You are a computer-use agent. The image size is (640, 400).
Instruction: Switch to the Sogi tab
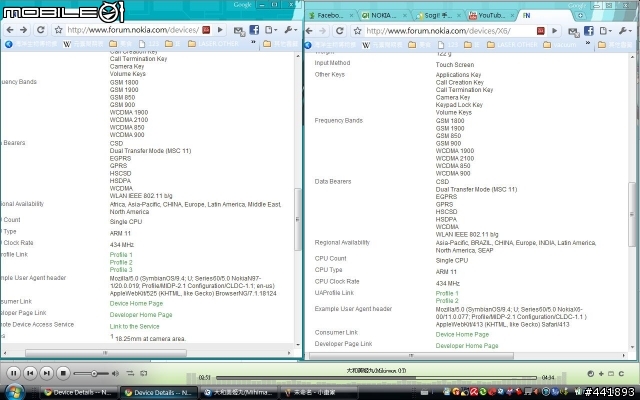(x=438, y=16)
